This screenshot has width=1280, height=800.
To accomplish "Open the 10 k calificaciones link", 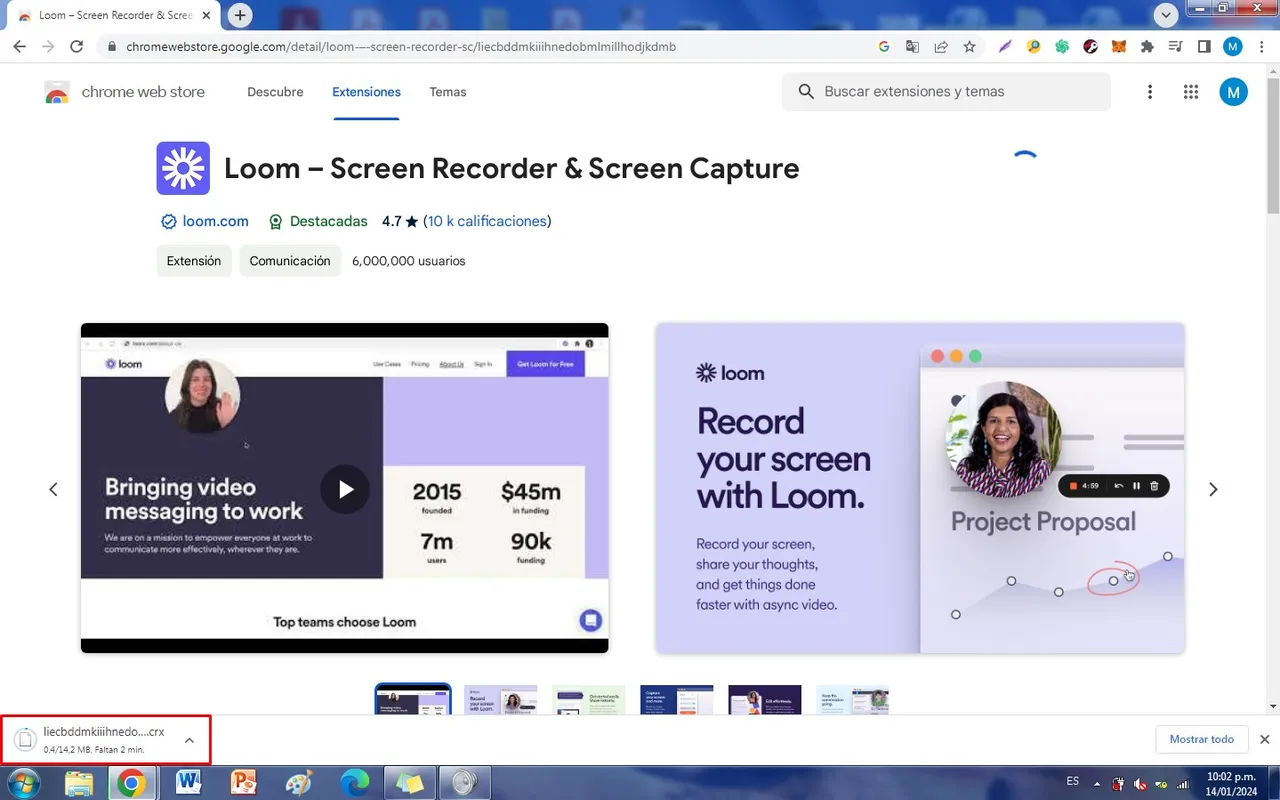I will tap(487, 221).
